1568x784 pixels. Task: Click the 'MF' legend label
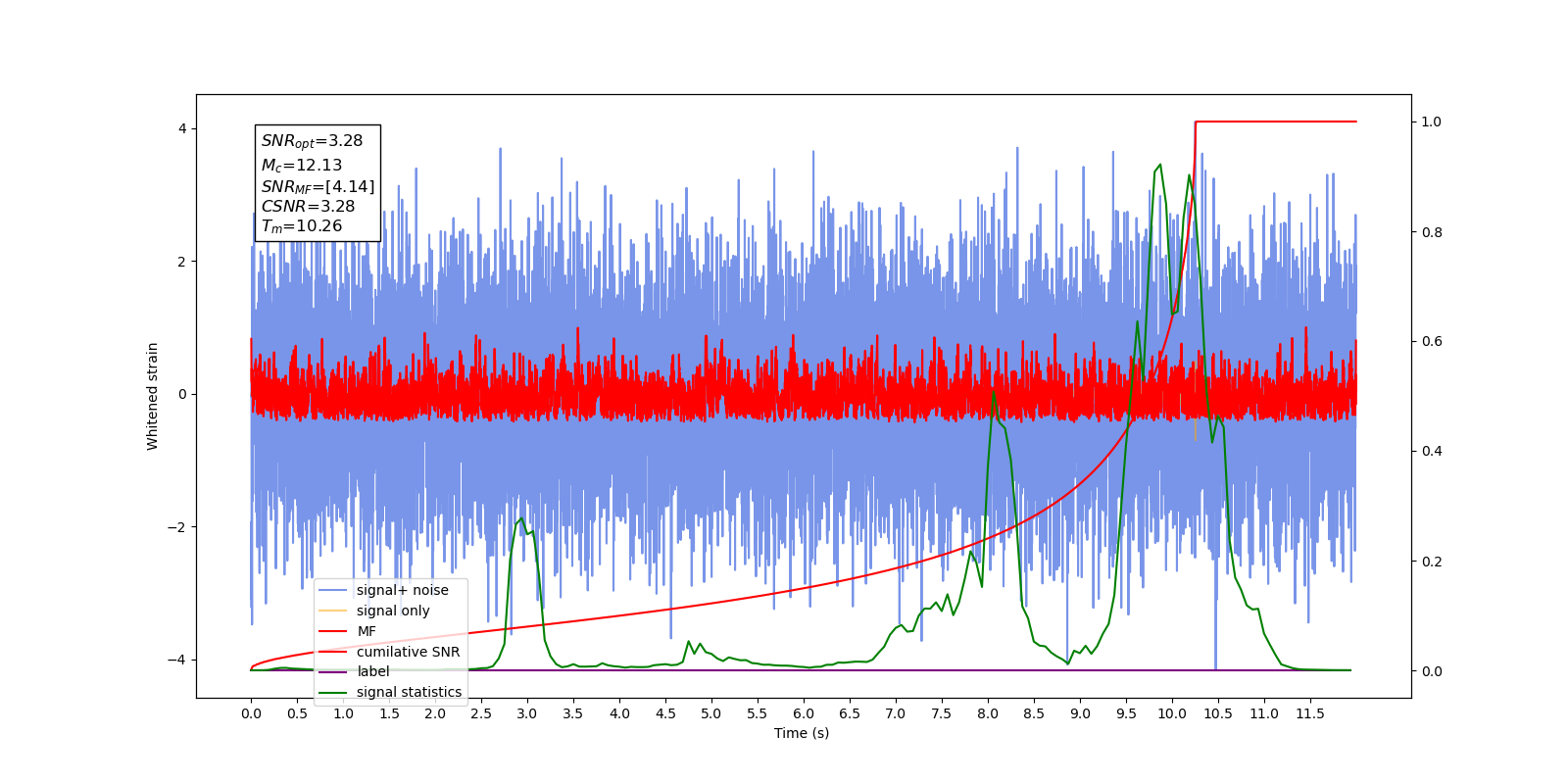pyautogui.click(x=367, y=631)
